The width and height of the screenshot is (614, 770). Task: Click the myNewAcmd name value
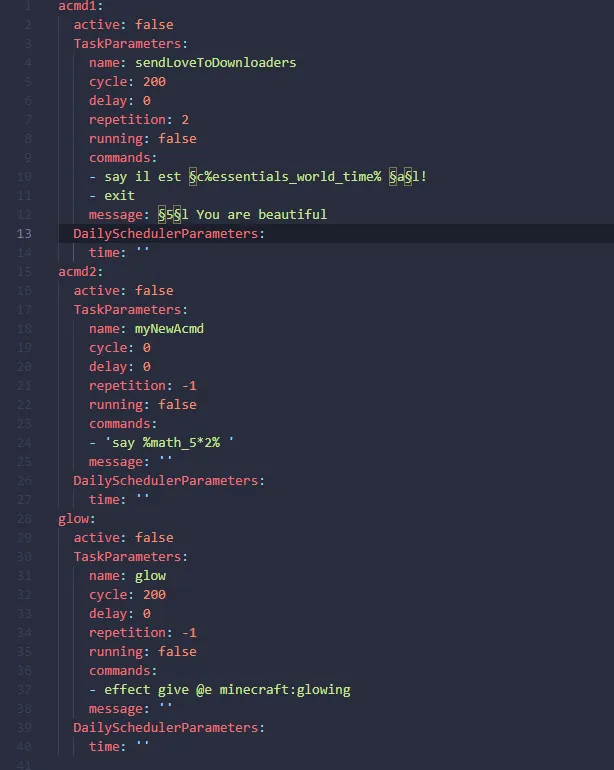coord(169,329)
